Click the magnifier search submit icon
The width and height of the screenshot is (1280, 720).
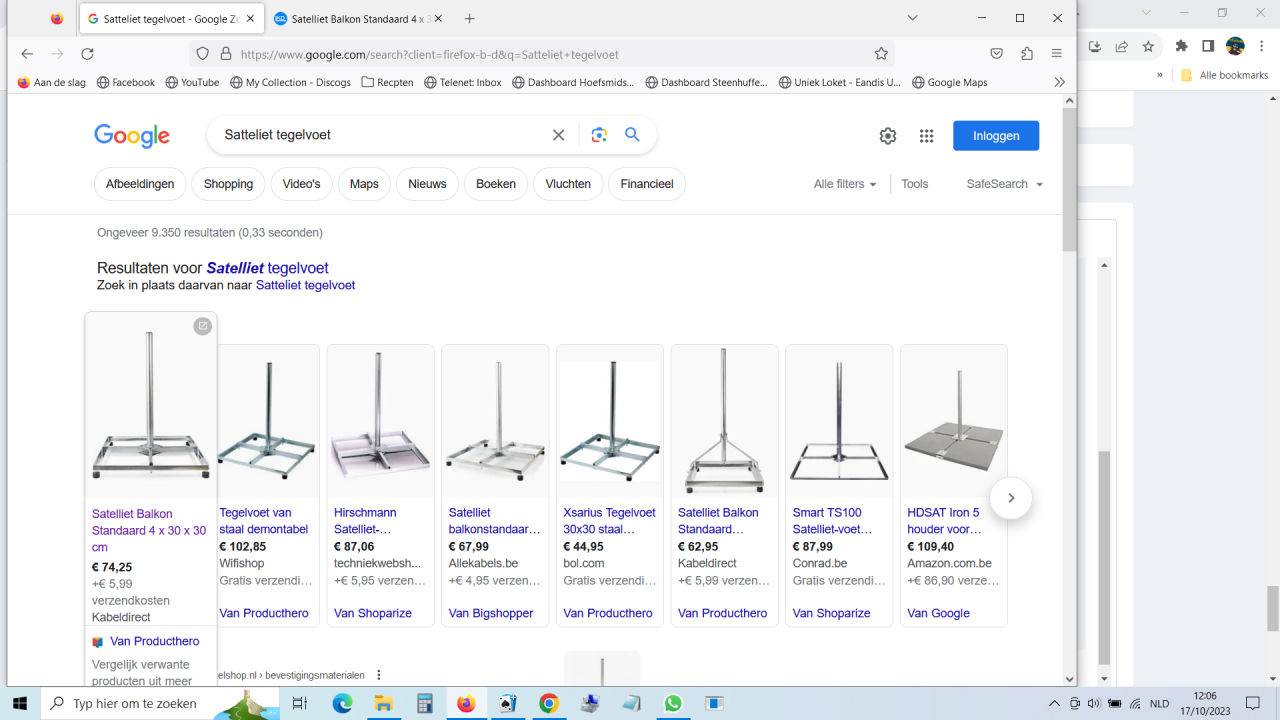tap(632, 135)
